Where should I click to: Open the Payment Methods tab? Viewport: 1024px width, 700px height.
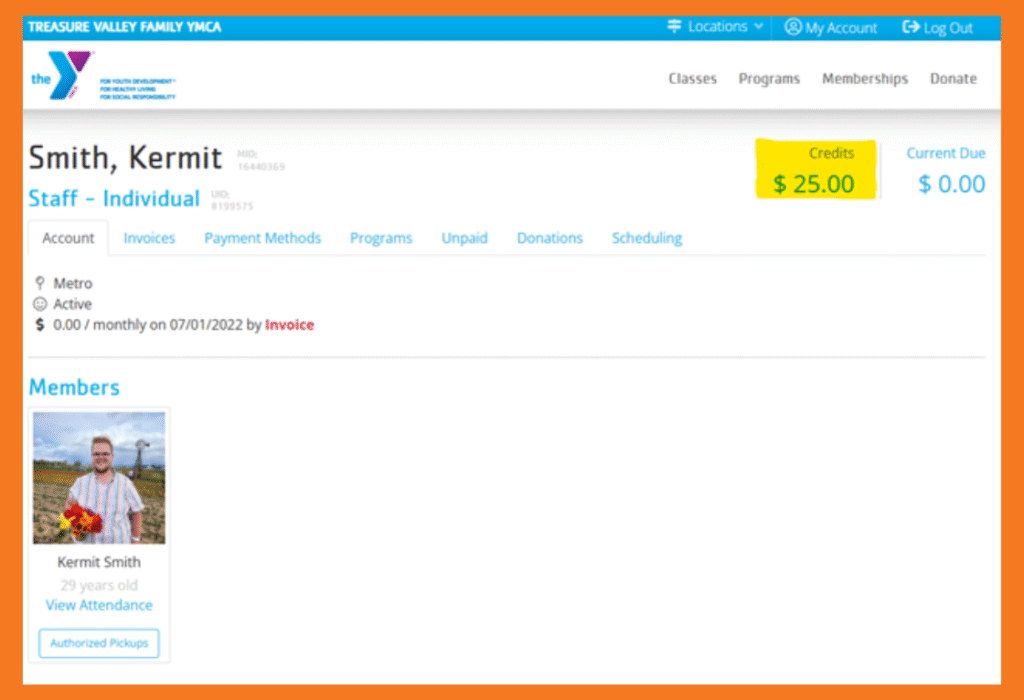point(263,238)
